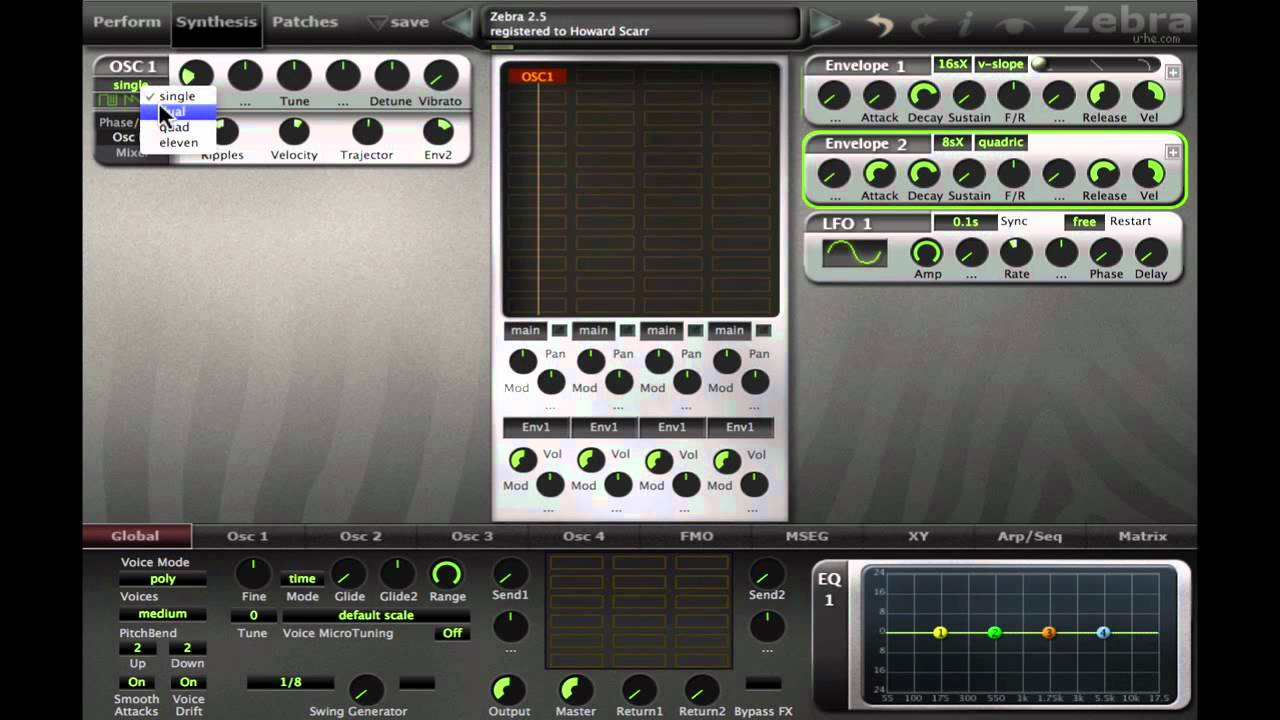This screenshot has width=1280, height=720.
Task: Toggle Voice Drift On switch
Action: (x=188, y=683)
